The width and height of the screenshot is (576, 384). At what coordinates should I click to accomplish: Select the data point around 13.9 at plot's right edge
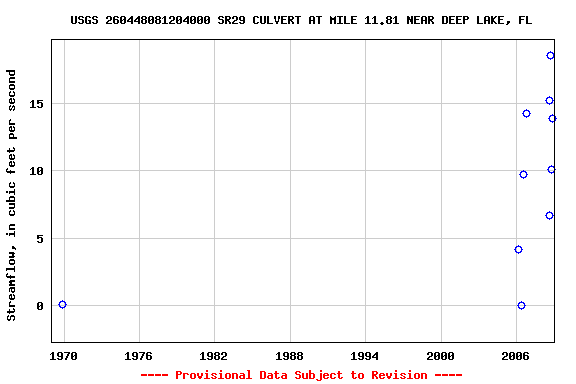[x=552, y=118]
